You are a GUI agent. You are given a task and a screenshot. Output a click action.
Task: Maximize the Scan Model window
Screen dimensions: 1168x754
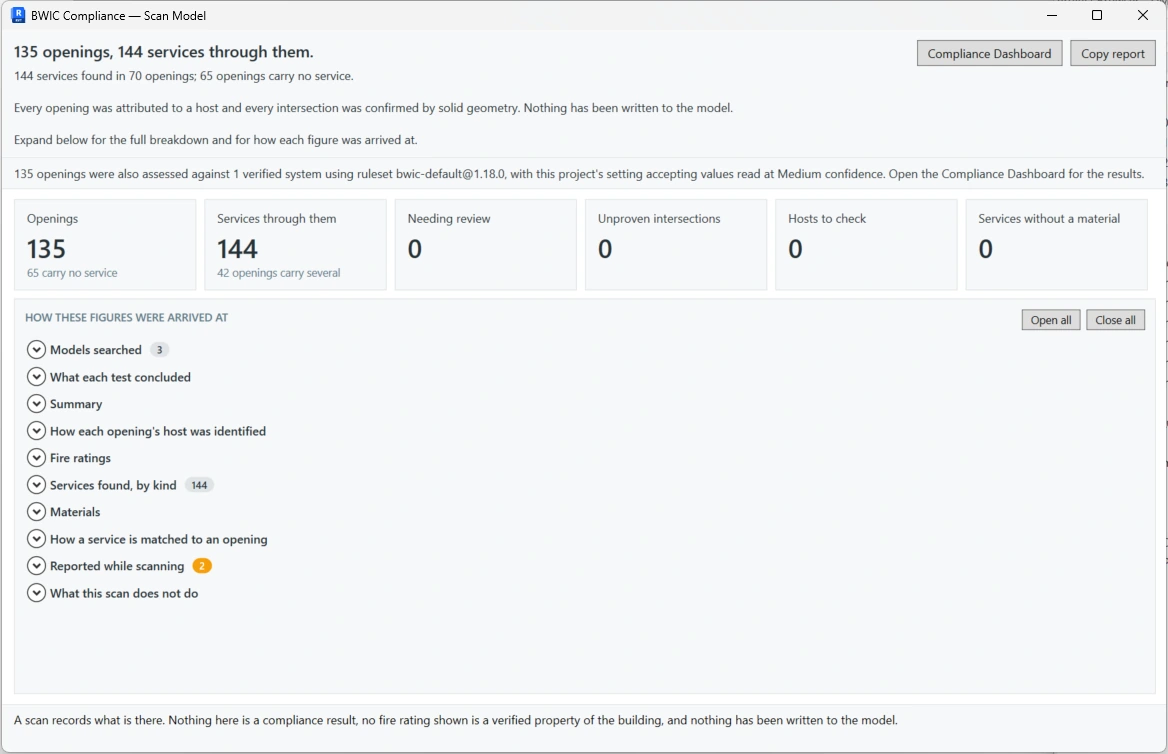pos(1096,15)
